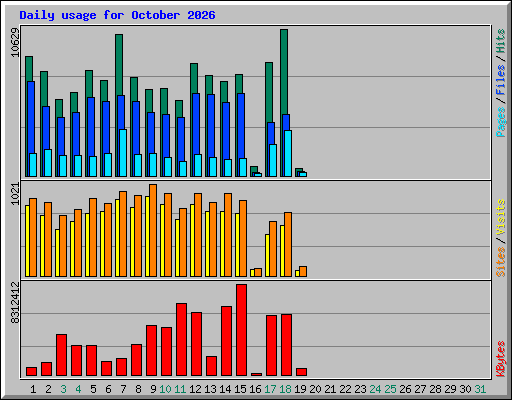Click the tallest orange sites bar for day 9
This screenshot has height=400, width=512.
pyautogui.click(x=153, y=230)
